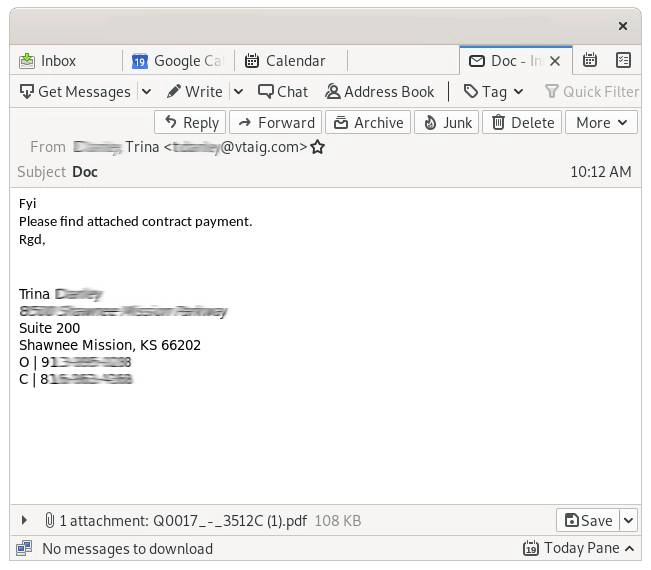Open the Address Book
Screen dimensions: 651x570
(x=379, y=91)
